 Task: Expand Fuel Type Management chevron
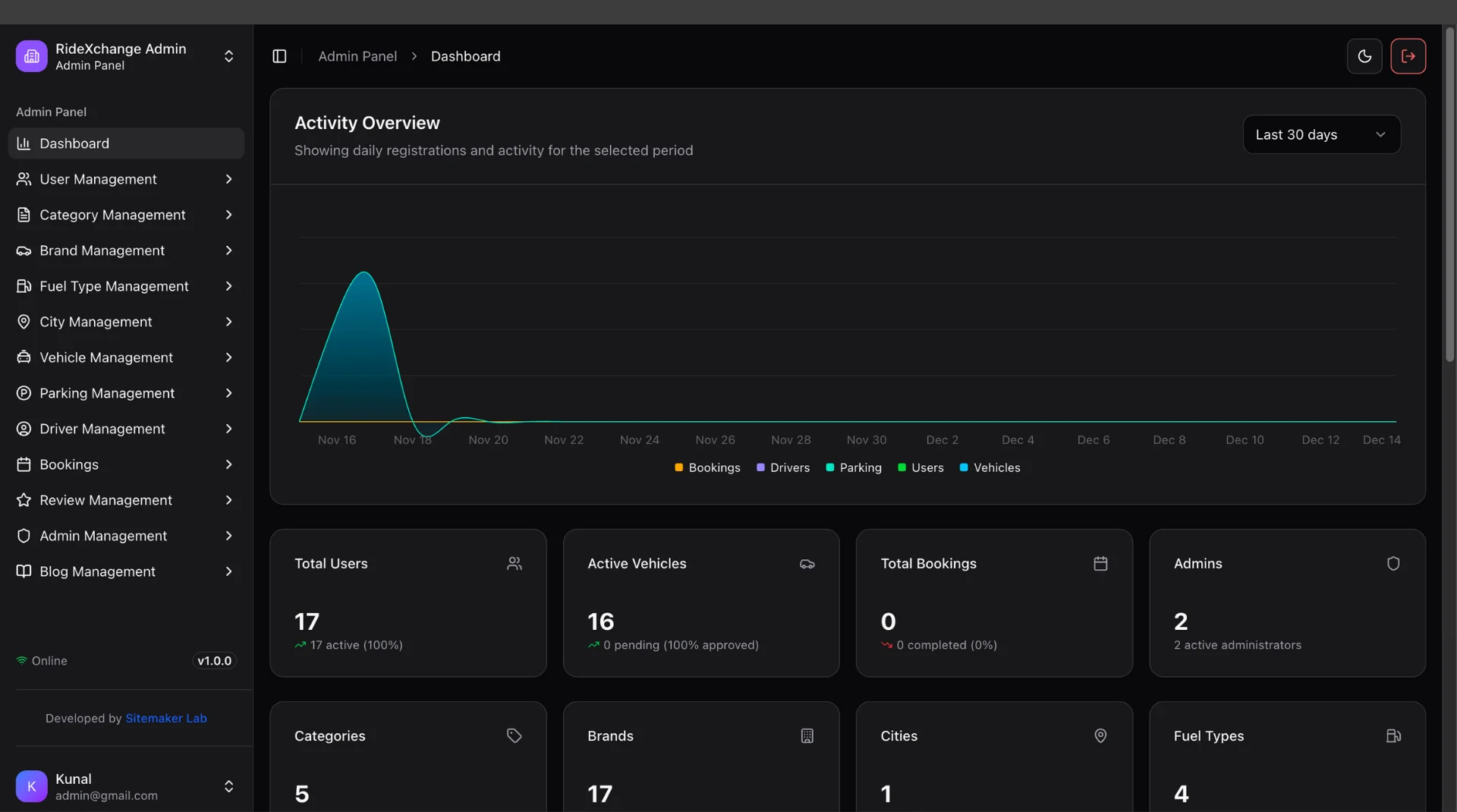tap(228, 286)
